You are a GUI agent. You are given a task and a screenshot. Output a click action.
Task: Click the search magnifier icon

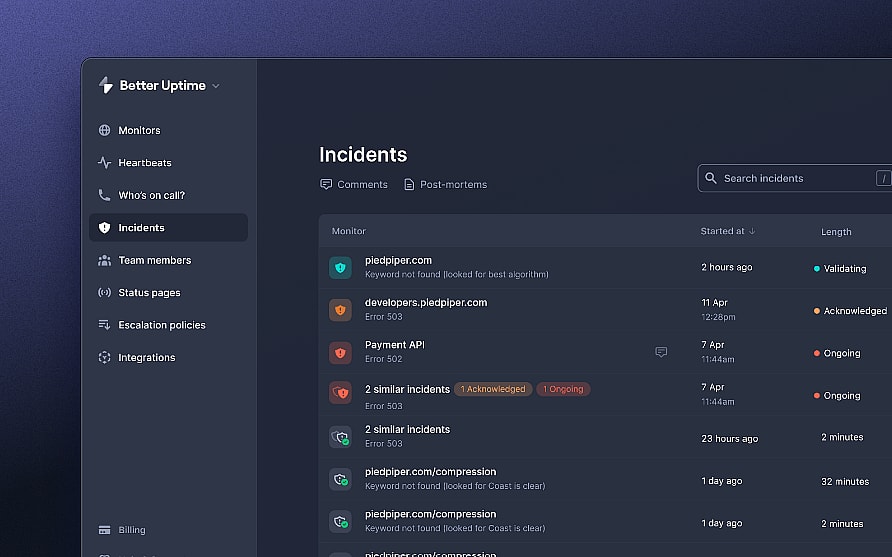pyautogui.click(x=711, y=178)
